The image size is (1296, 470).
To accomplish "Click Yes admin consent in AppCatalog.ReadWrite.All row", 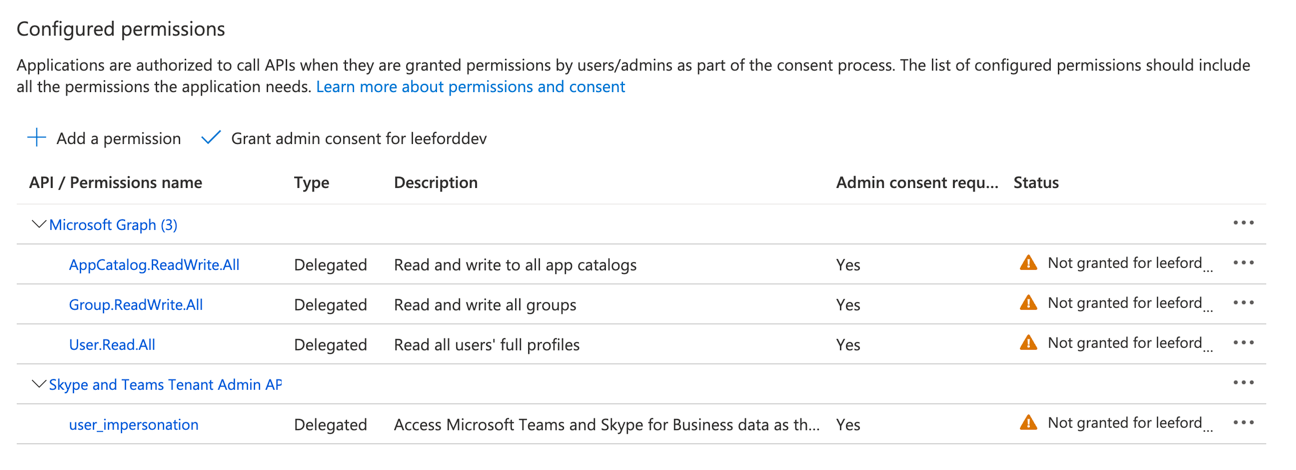I will pos(848,265).
